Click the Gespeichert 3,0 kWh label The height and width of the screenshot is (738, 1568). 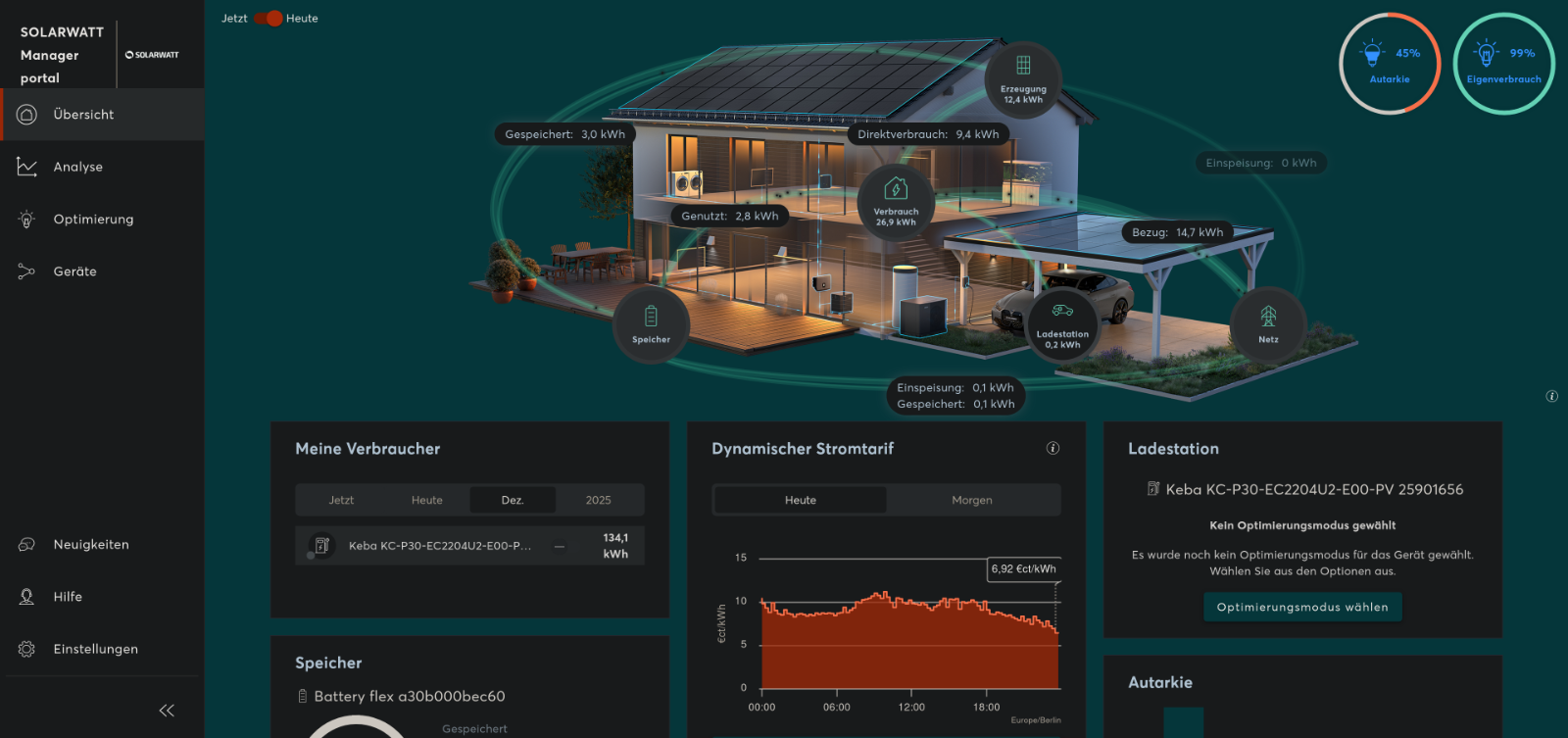pyautogui.click(x=565, y=134)
